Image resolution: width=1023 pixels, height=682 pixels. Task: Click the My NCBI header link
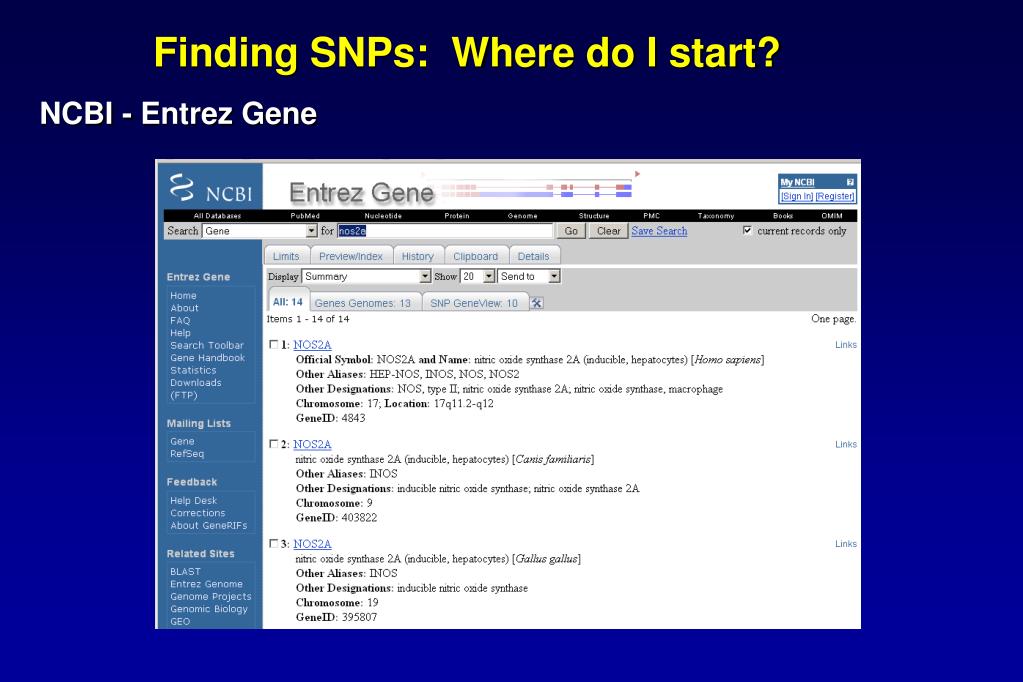pos(797,182)
